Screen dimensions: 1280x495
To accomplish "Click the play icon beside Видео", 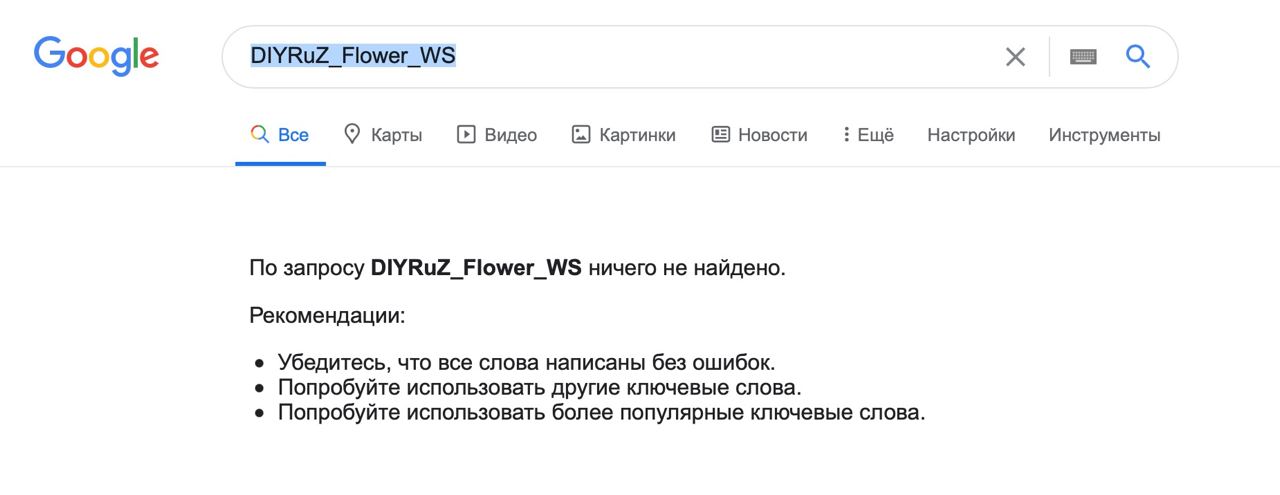I will [466, 135].
